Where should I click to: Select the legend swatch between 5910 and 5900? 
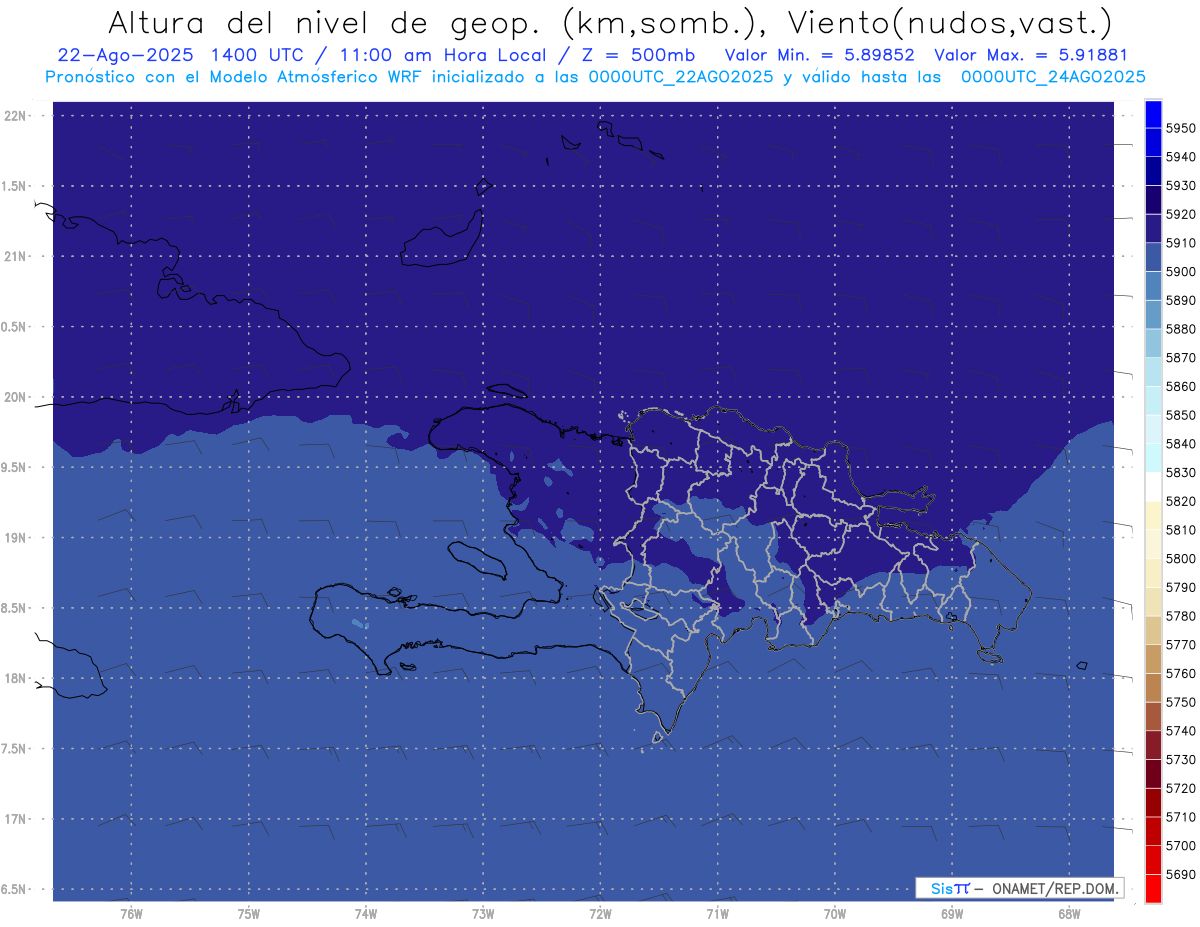coord(1152,257)
